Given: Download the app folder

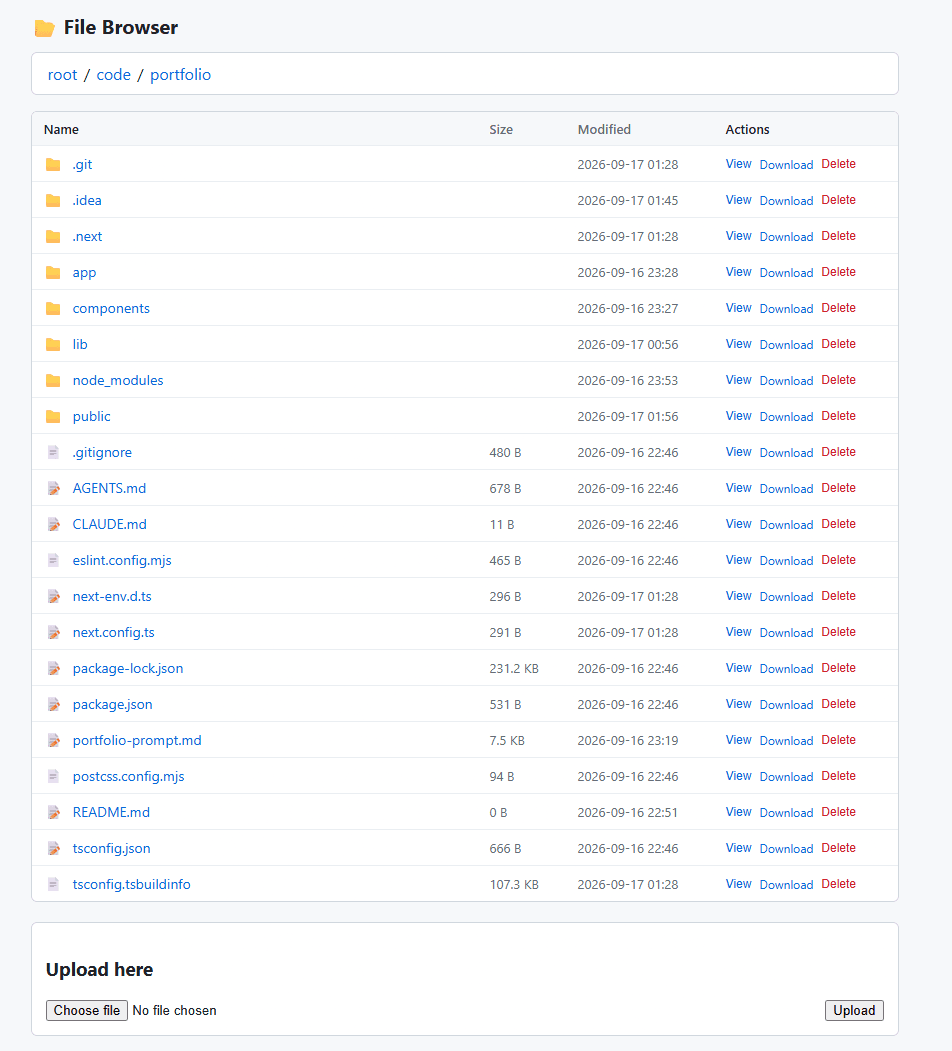Looking at the screenshot, I should click(x=786, y=273).
